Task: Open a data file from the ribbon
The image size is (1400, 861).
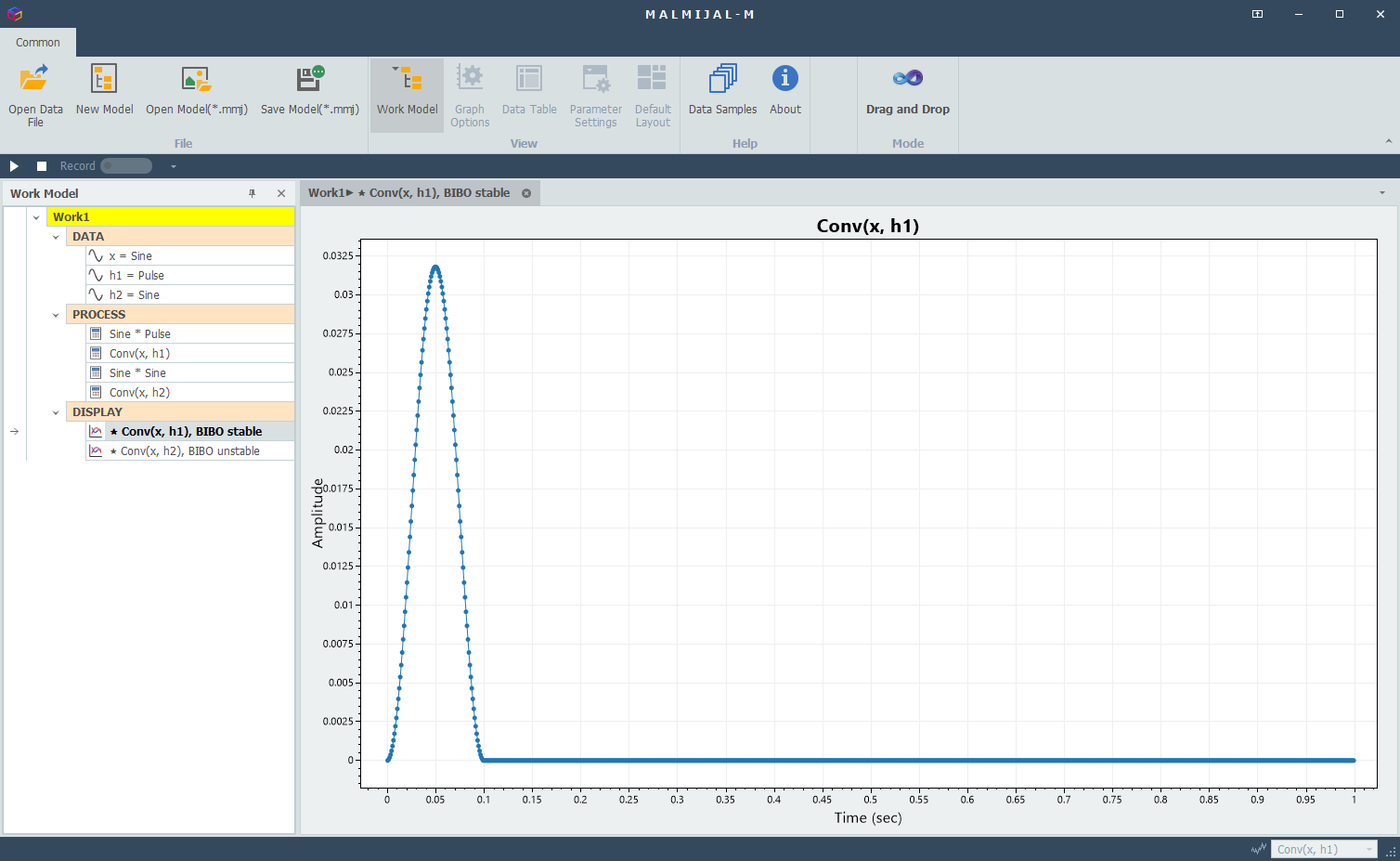Action: point(35,96)
